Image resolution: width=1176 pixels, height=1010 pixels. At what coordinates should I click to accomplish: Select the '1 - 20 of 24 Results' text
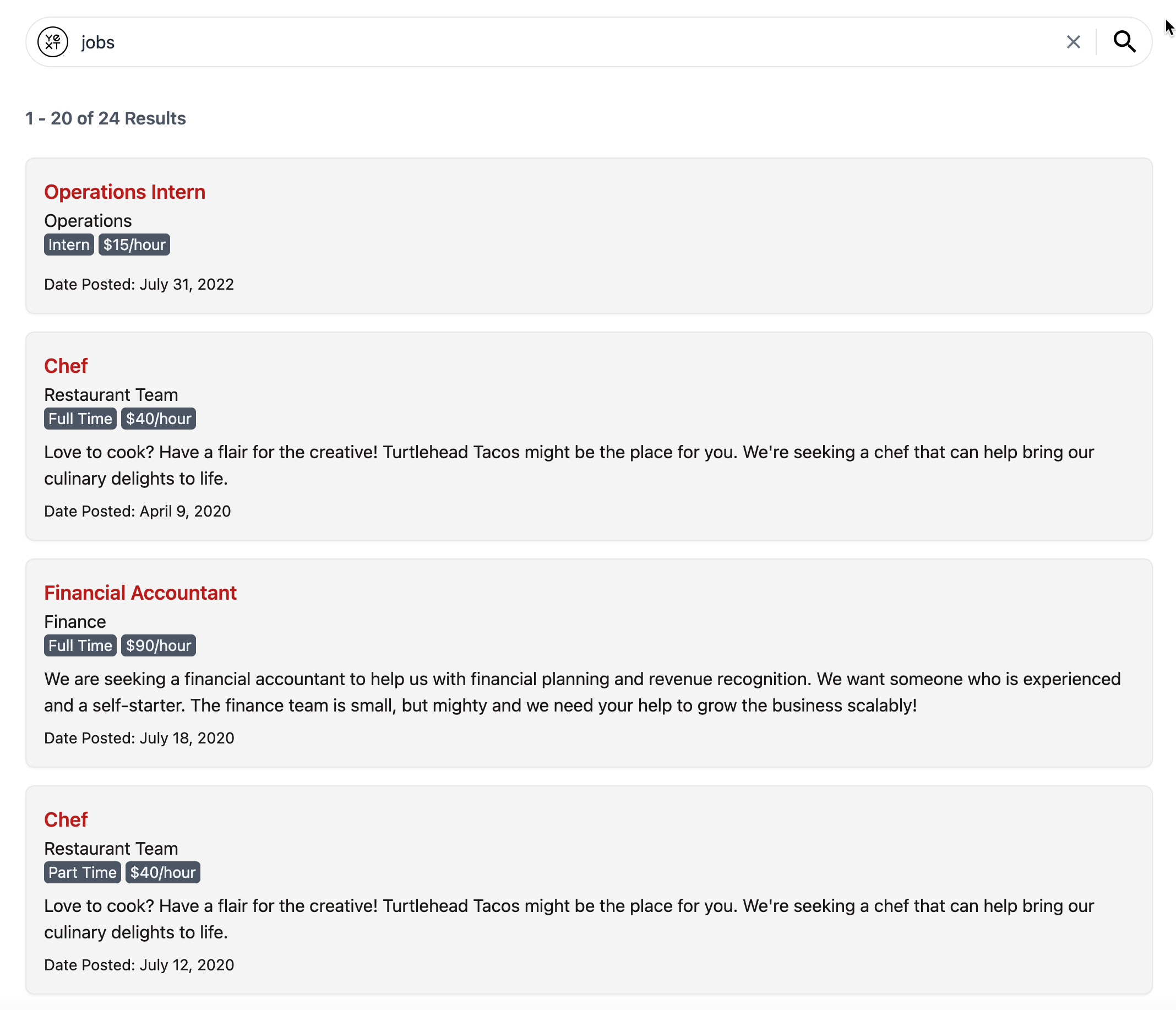[x=106, y=118]
